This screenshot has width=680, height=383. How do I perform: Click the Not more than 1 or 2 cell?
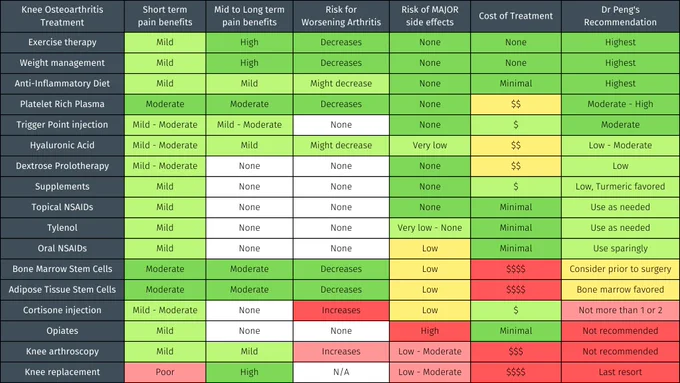click(x=620, y=310)
